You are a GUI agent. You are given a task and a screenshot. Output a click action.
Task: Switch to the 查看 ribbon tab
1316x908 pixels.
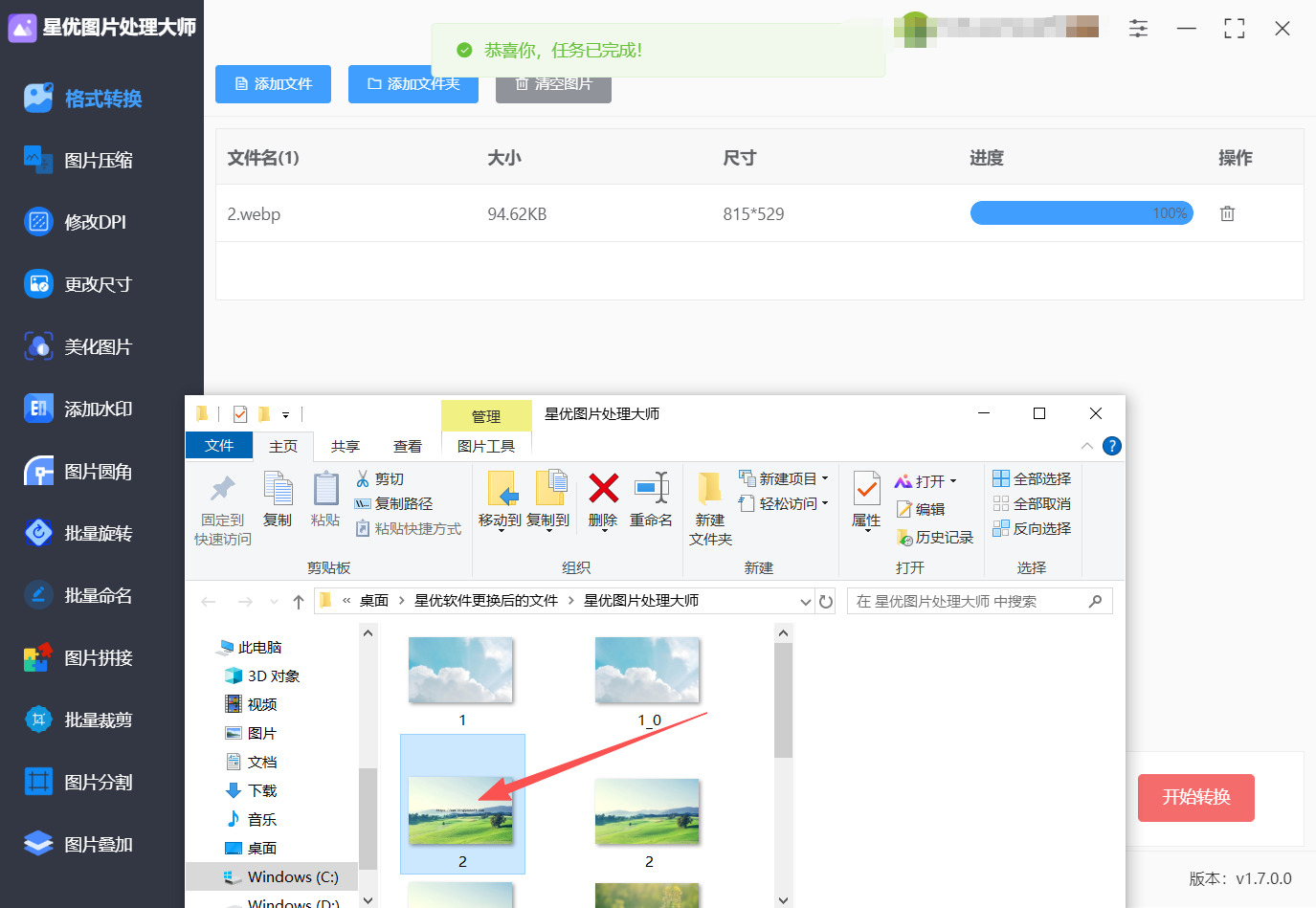[x=408, y=445]
